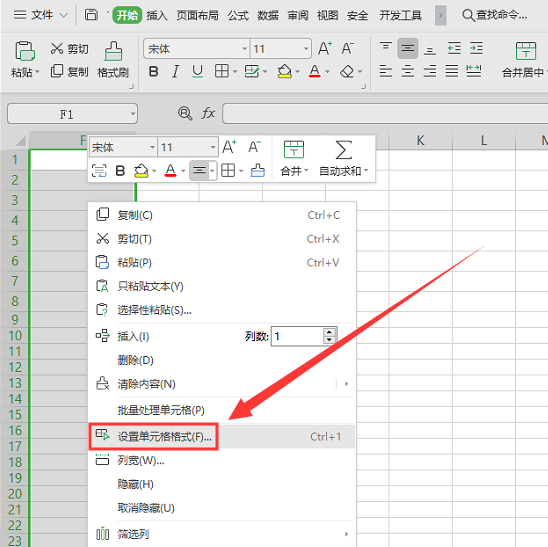Click the justify alignment icon
This screenshot has height=547, width=548.
tap(452, 71)
